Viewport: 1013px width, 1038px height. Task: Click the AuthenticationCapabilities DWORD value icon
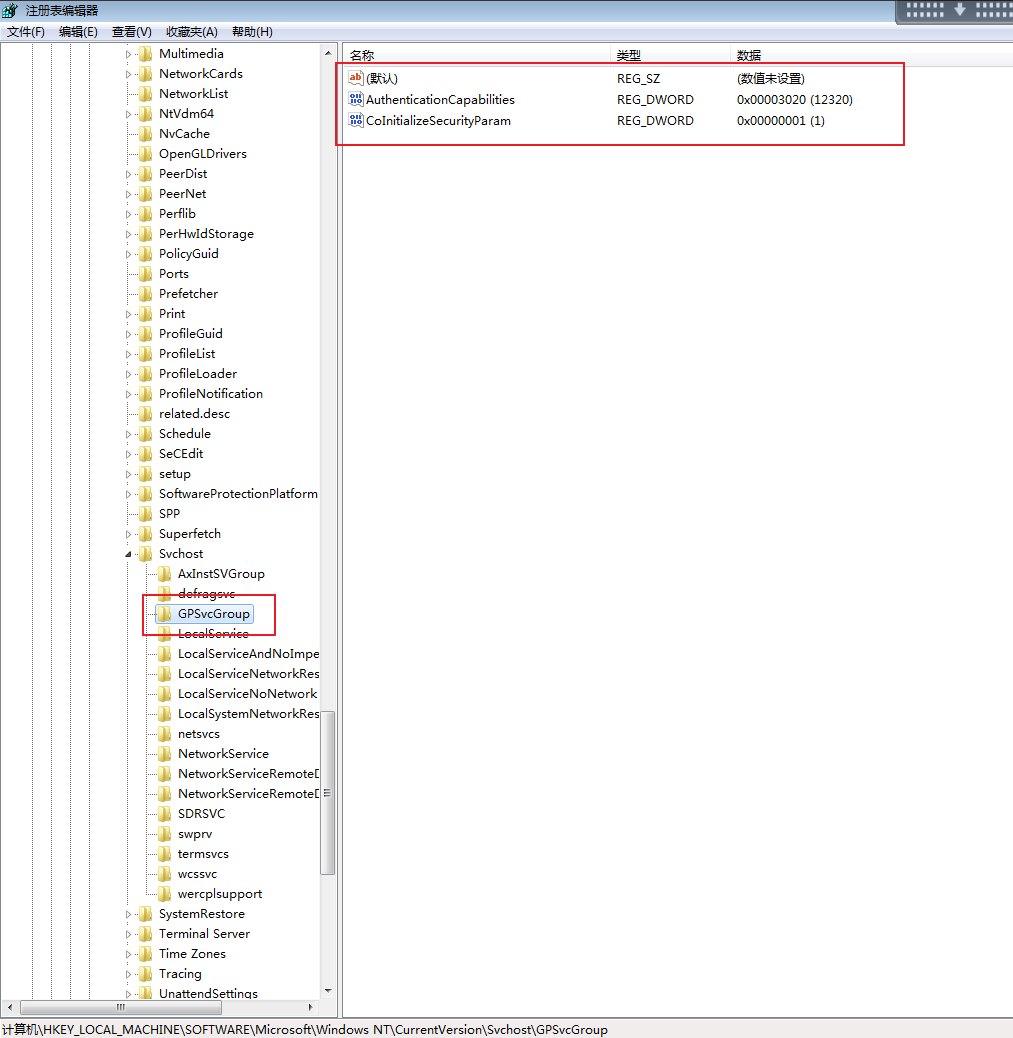click(356, 99)
